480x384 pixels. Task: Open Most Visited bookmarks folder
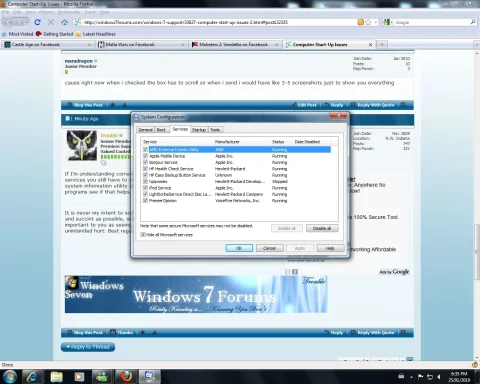pyautogui.click(x=17, y=34)
